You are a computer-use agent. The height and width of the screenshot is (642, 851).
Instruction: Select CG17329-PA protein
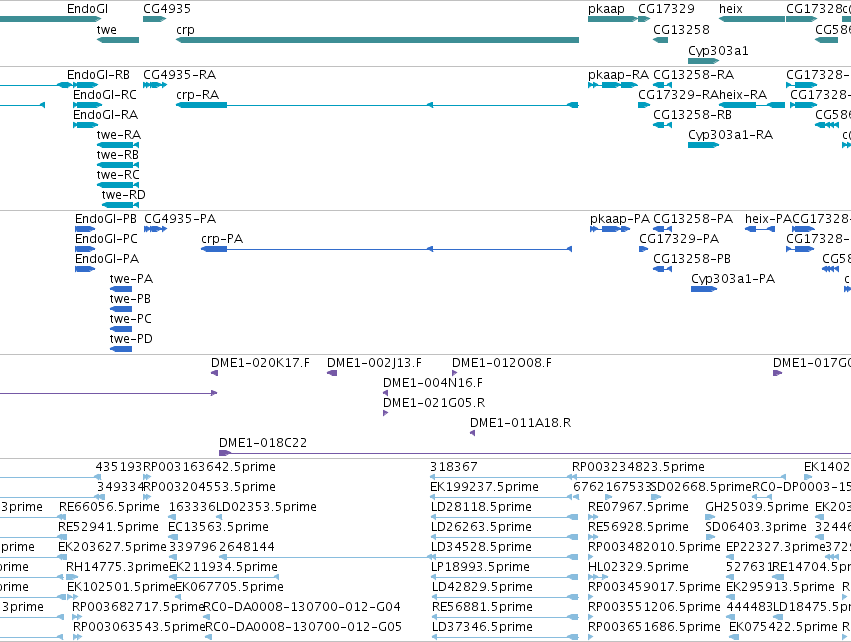tap(644, 249)
